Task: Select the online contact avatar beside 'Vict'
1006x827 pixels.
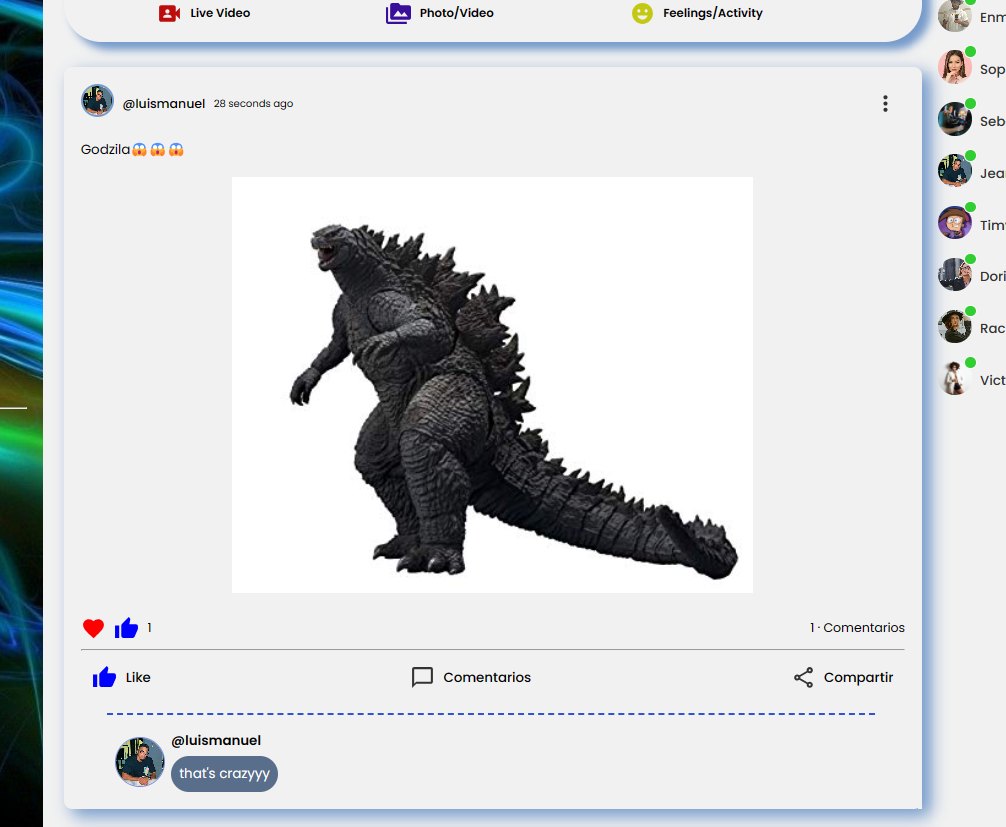Action: point(955,378)
